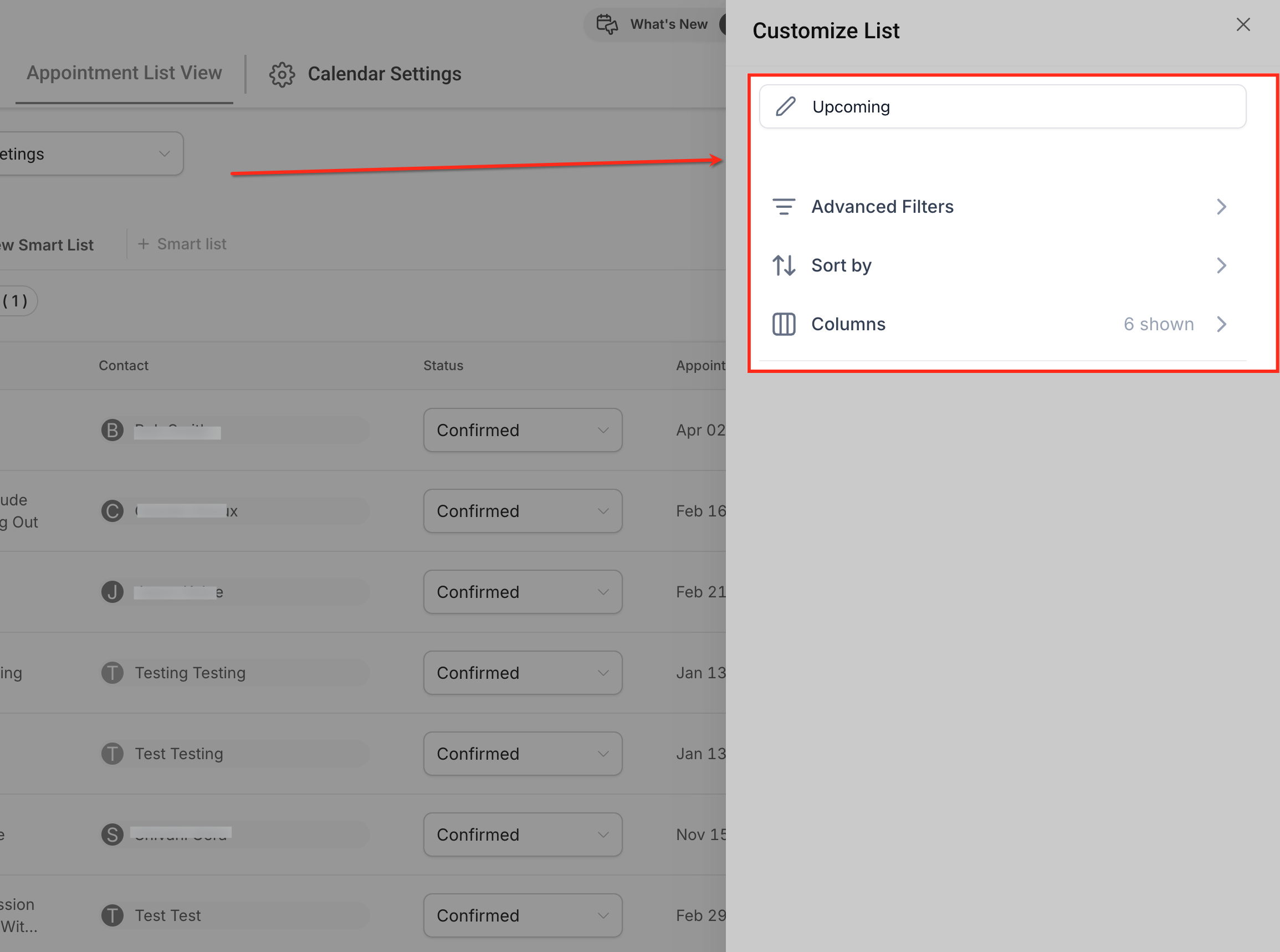Click the Advanced Filters funnel icon
Image resolution: width=1280 pixels, height=952 pixels.
pyautogui.click(x=784, y=206)
